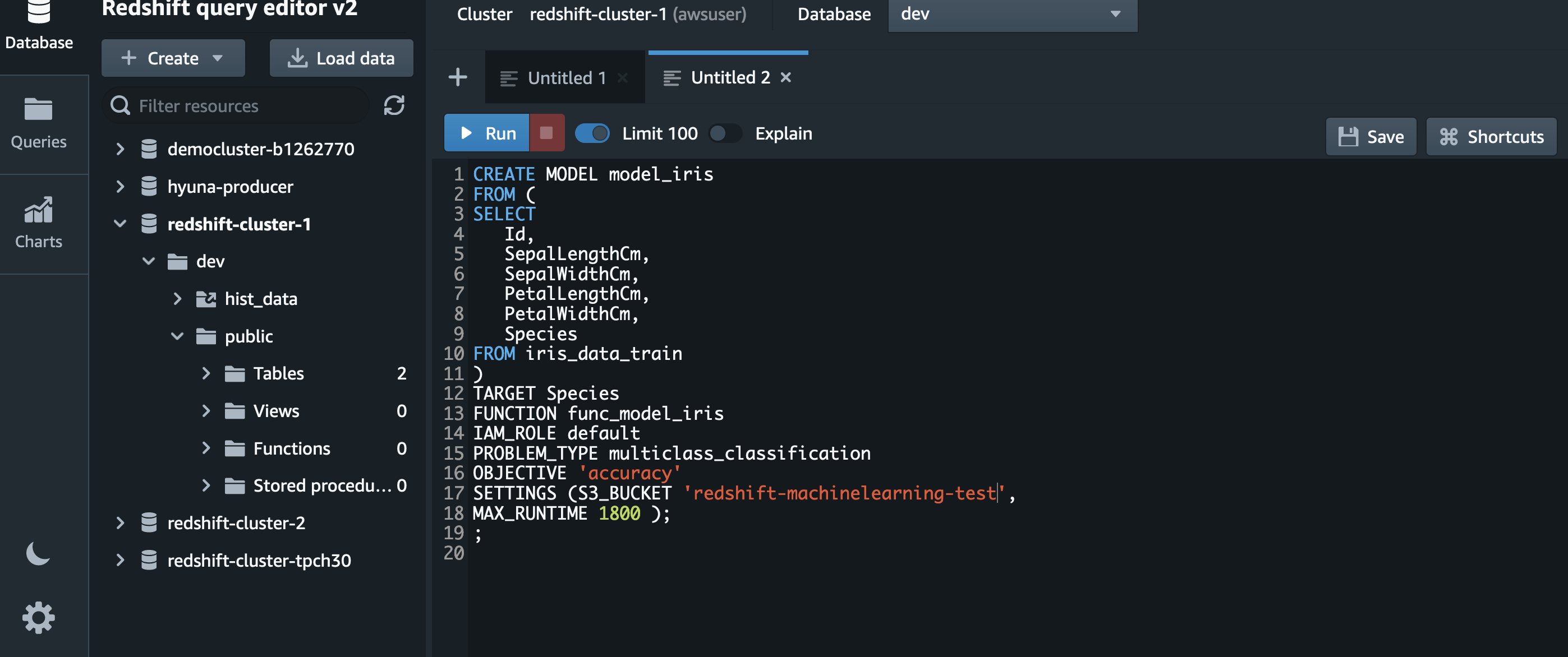Viewport: 1568px width, 657px height.
Task: Expand the Create dropdown menu
Action: coord(173,58)
